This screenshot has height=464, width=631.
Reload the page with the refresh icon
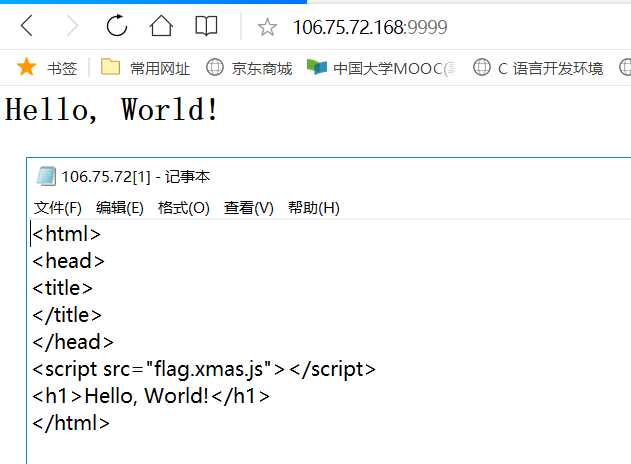(x=116, y=26)
